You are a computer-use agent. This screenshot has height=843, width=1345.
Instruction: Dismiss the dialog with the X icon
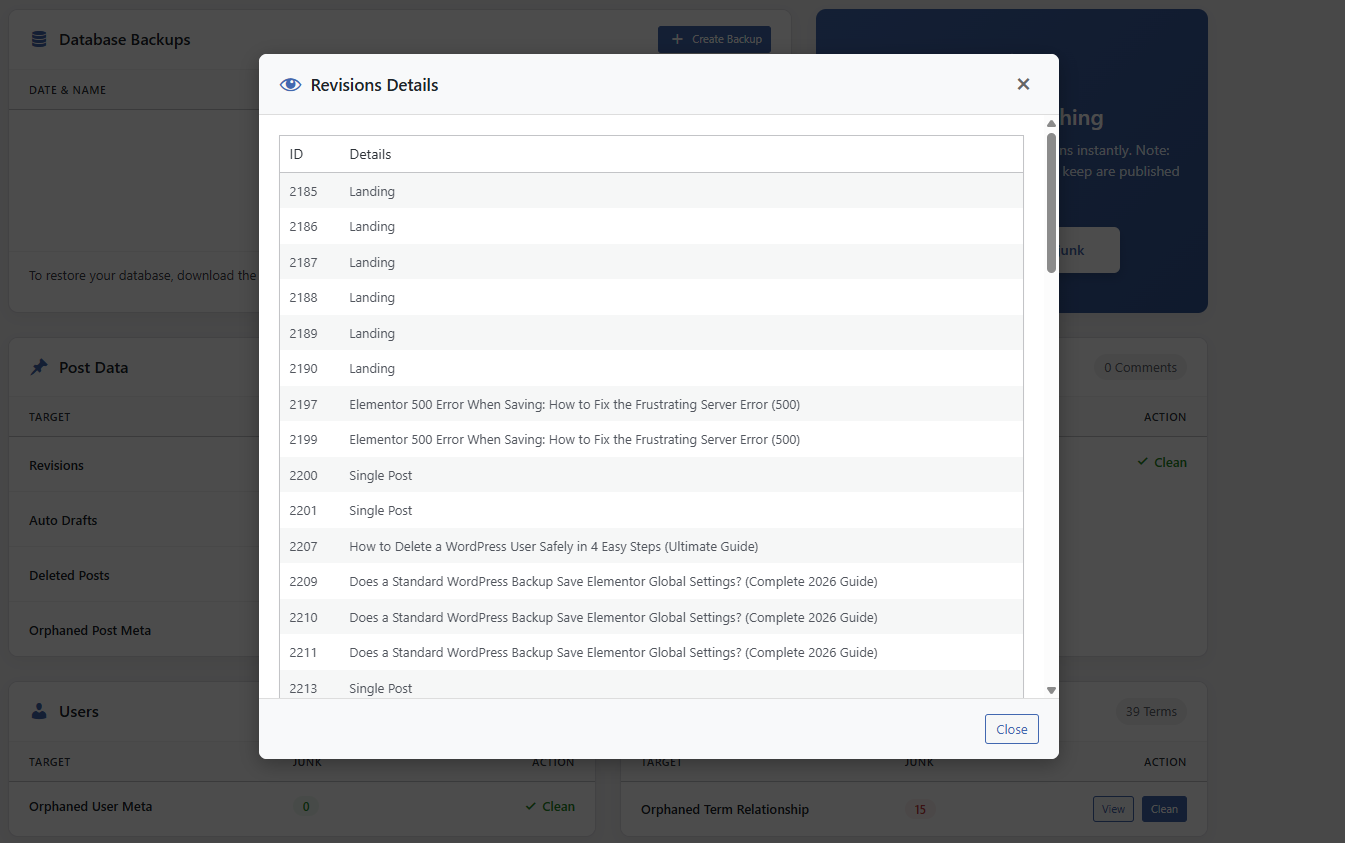1023,84
